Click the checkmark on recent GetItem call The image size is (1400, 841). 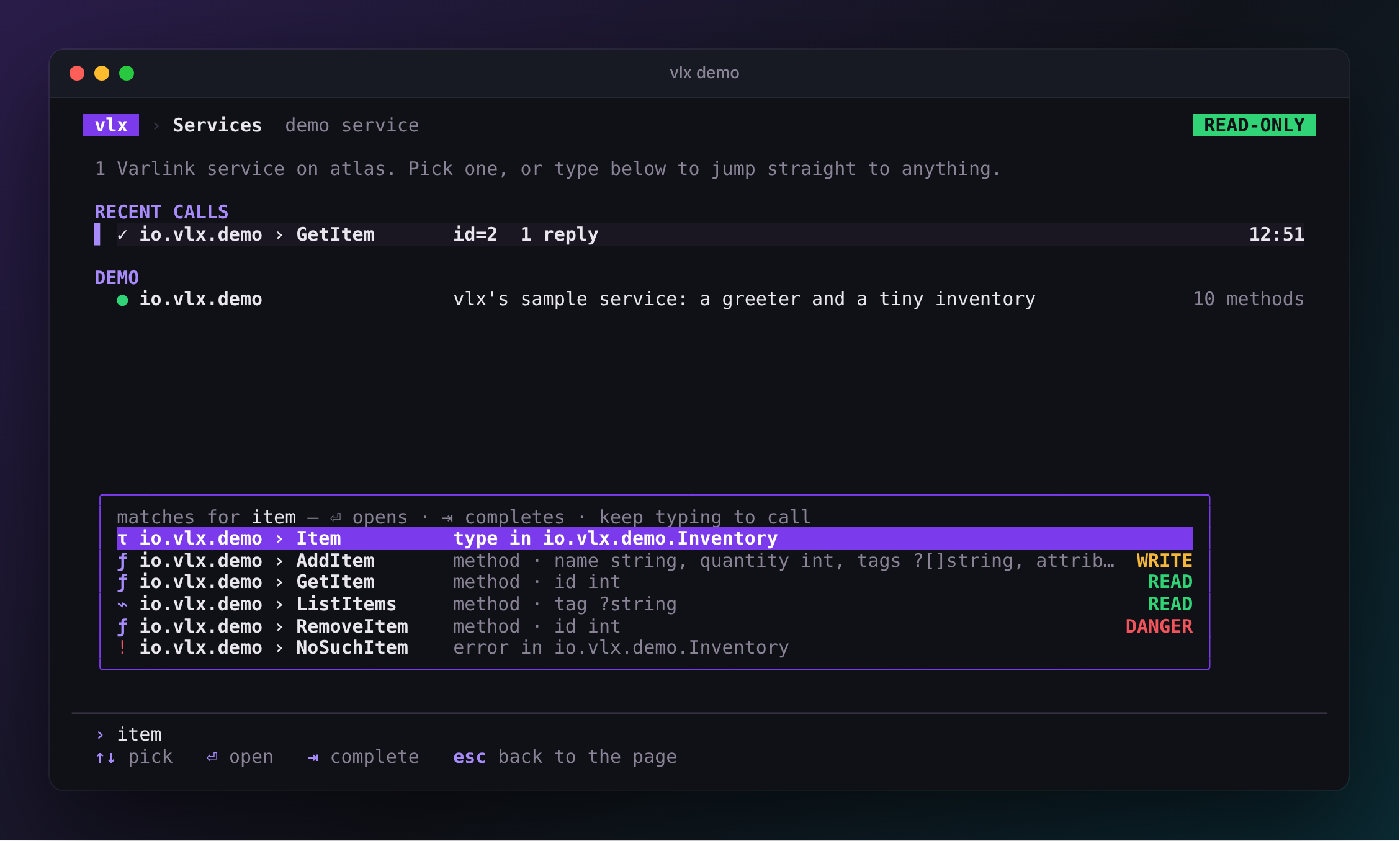point(122,234)
